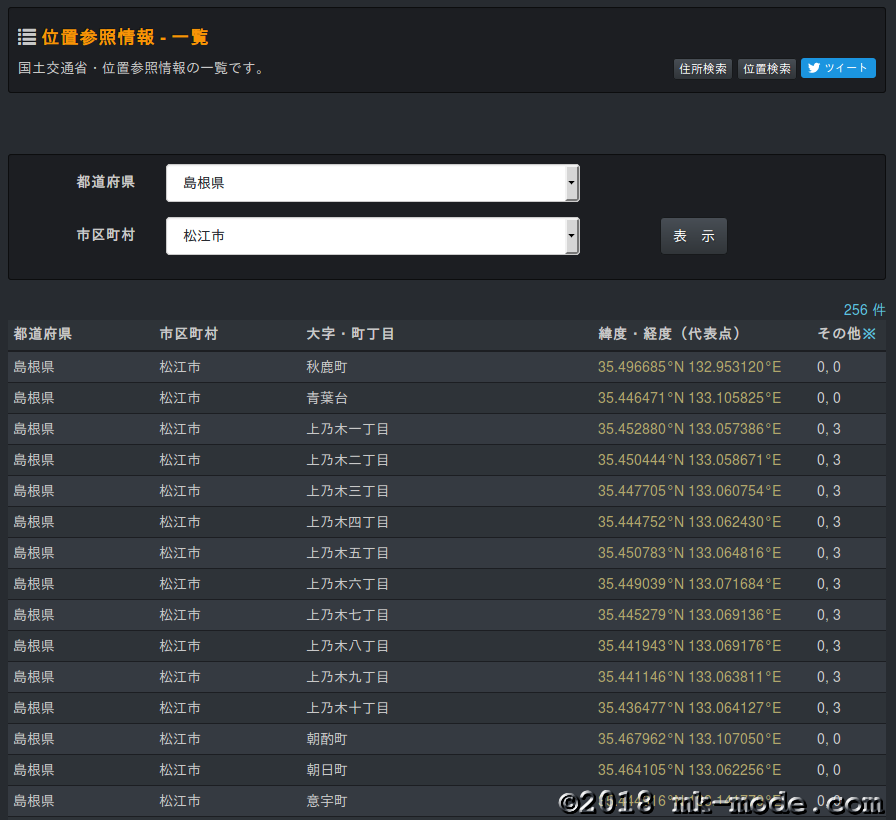Select the coordinates for 朝酌町

pyautogui.click(x=689, y=739)
